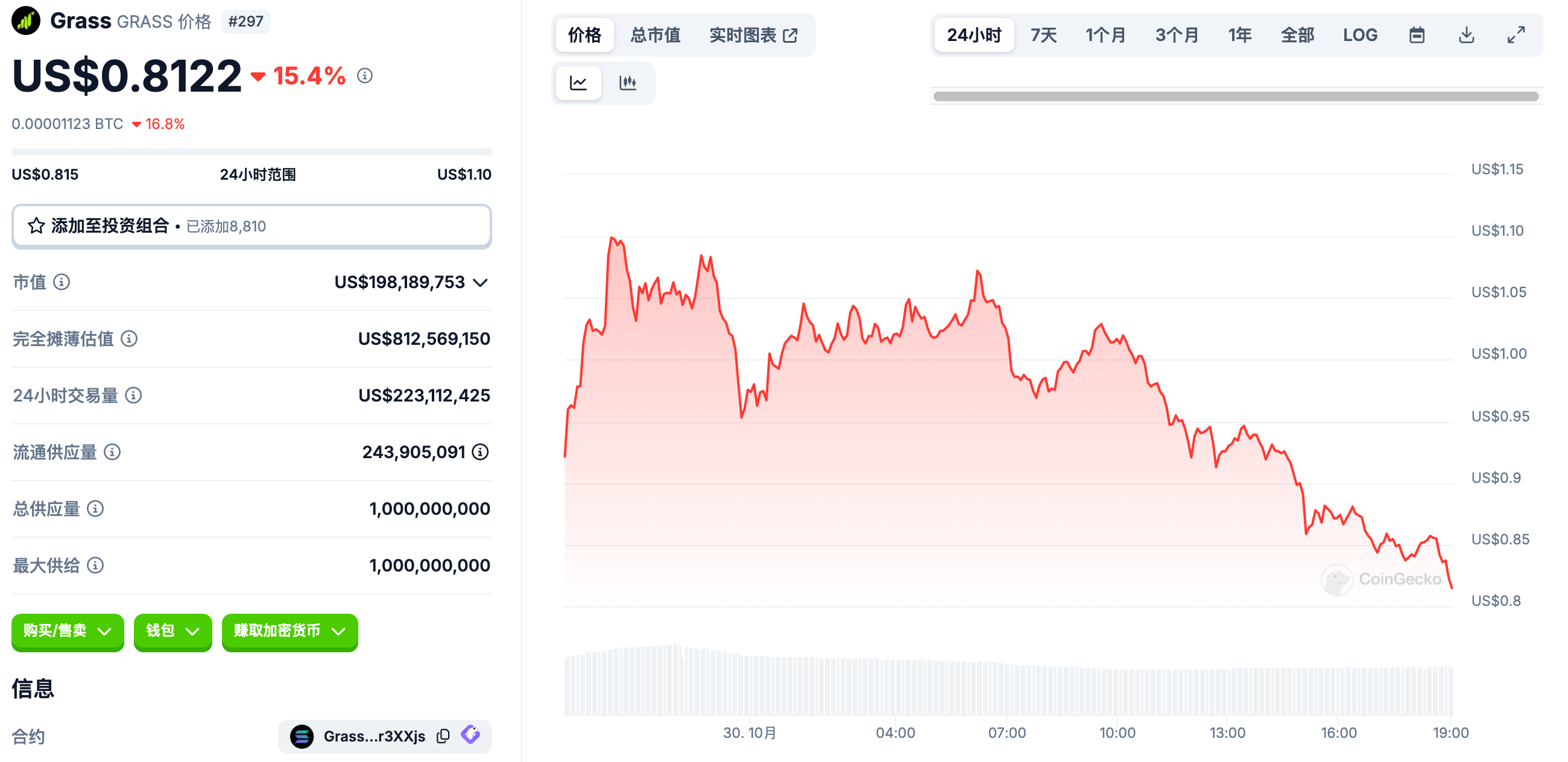Open the calendar date range picker
This screenshot has height=762, width=1568.
[x=1417, y=35]
